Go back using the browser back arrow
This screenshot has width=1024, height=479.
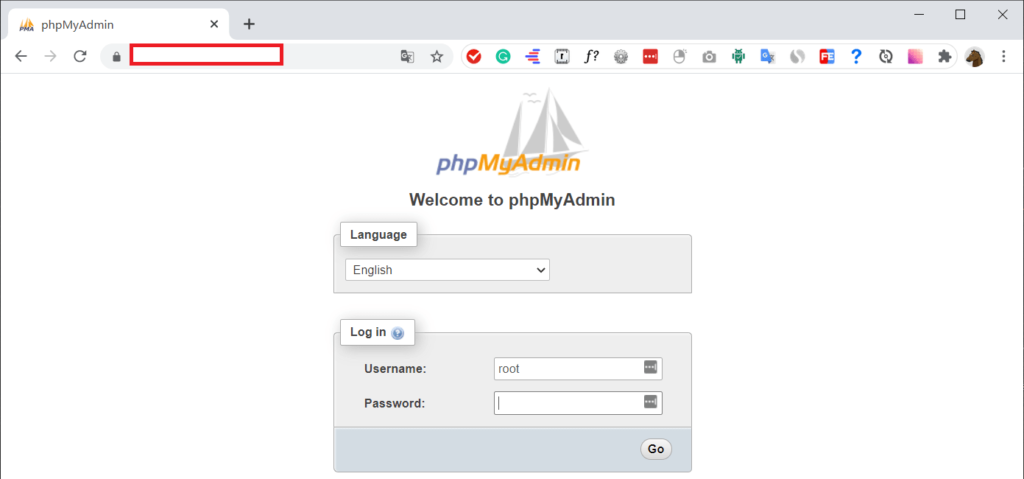click(21, 56)
